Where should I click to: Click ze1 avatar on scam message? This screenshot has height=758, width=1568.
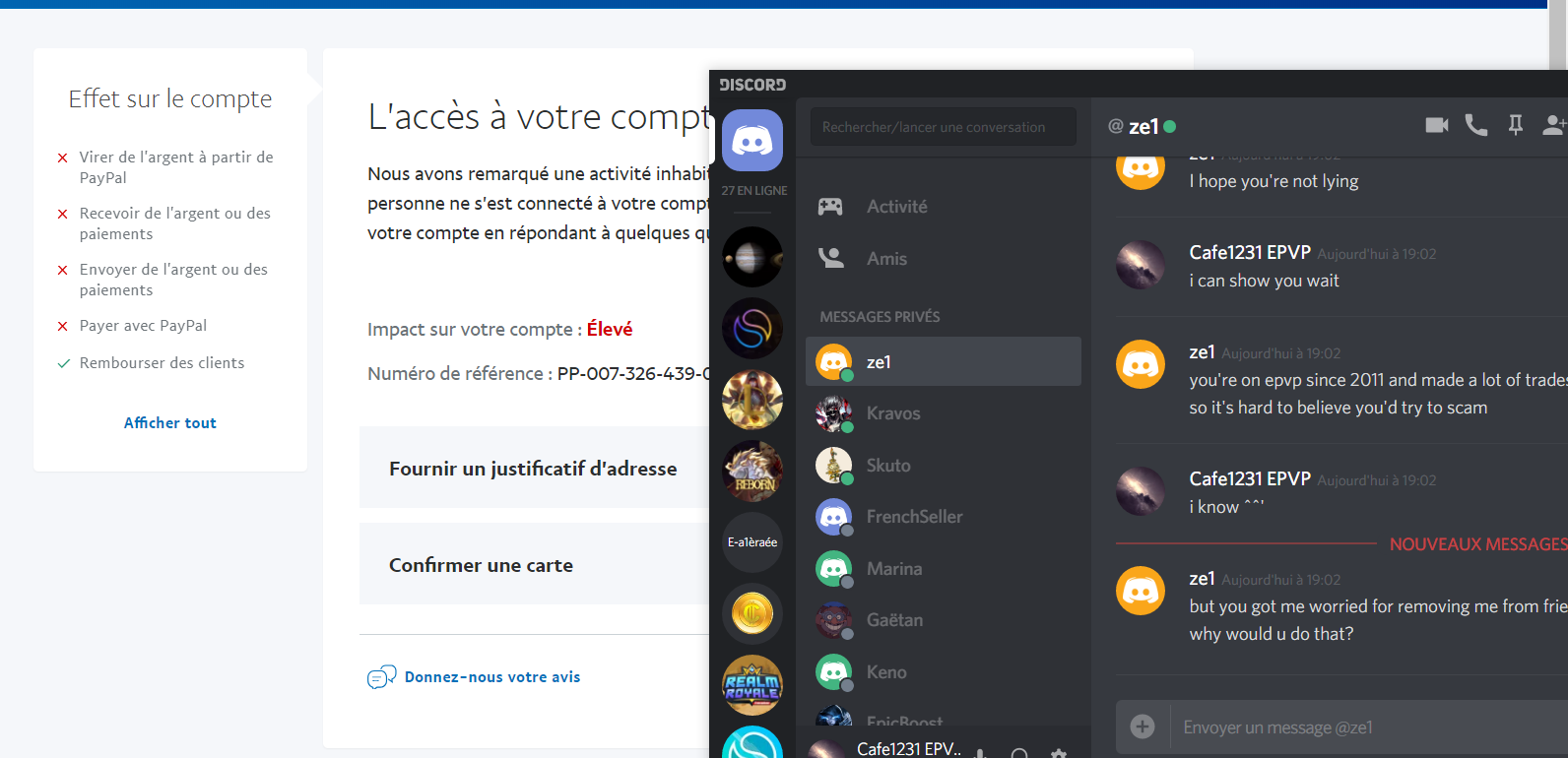point(1141,364)
